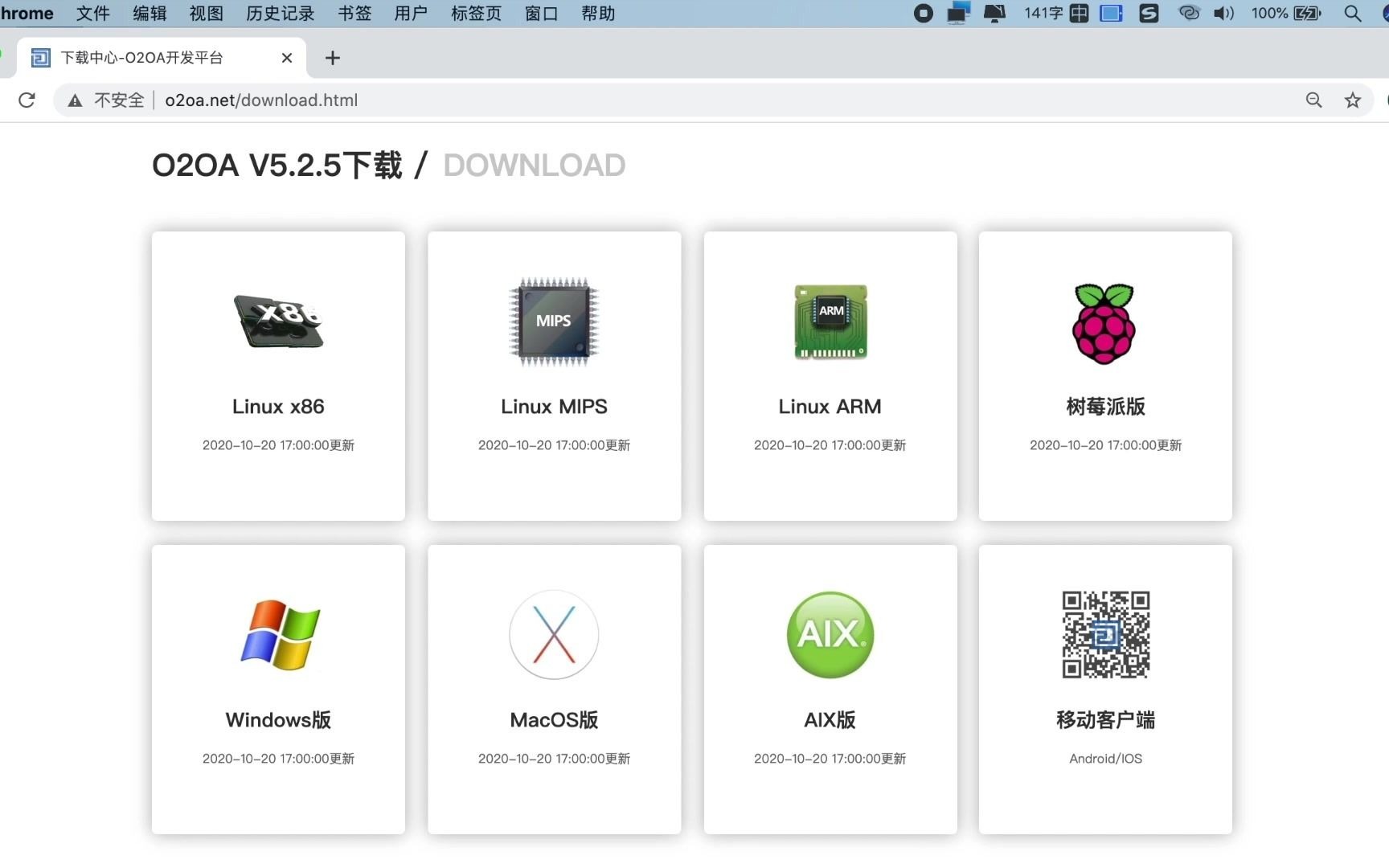Click the 141字 word count indicator
The image size is (1389, 868).
(1043, 13)
